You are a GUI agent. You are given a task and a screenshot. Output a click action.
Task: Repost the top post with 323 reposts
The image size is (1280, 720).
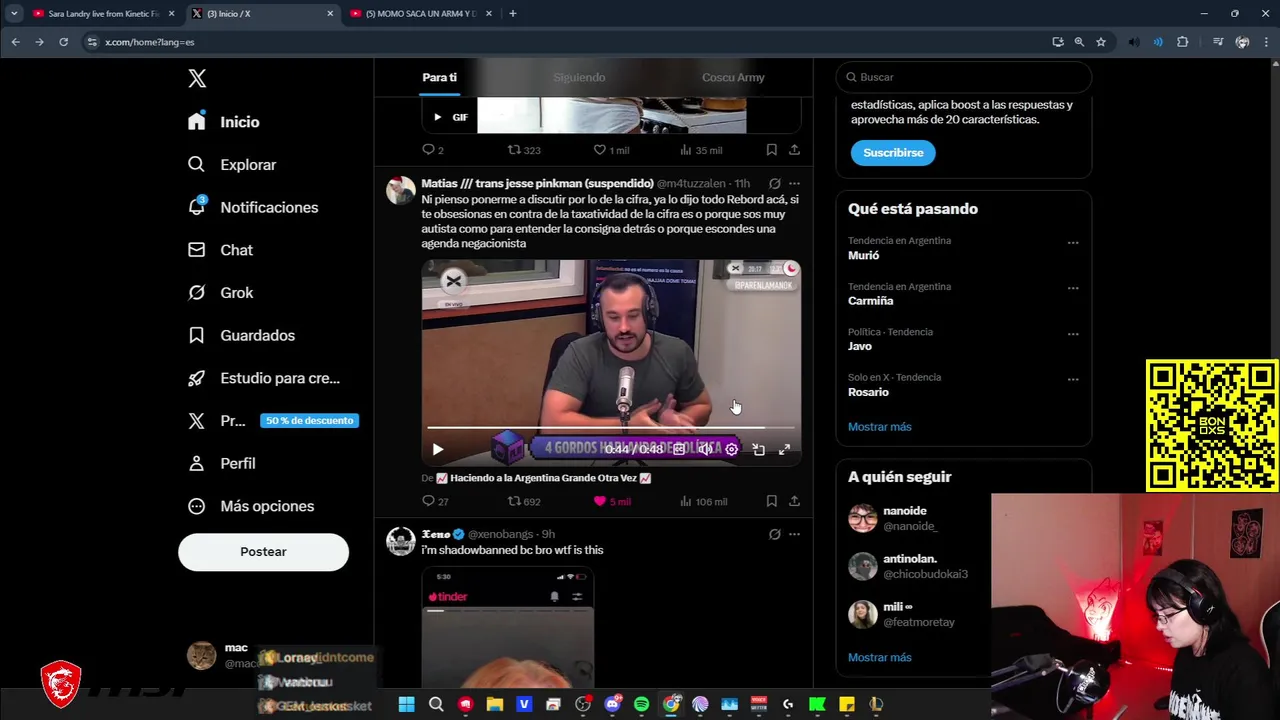(x=524, y=150)
